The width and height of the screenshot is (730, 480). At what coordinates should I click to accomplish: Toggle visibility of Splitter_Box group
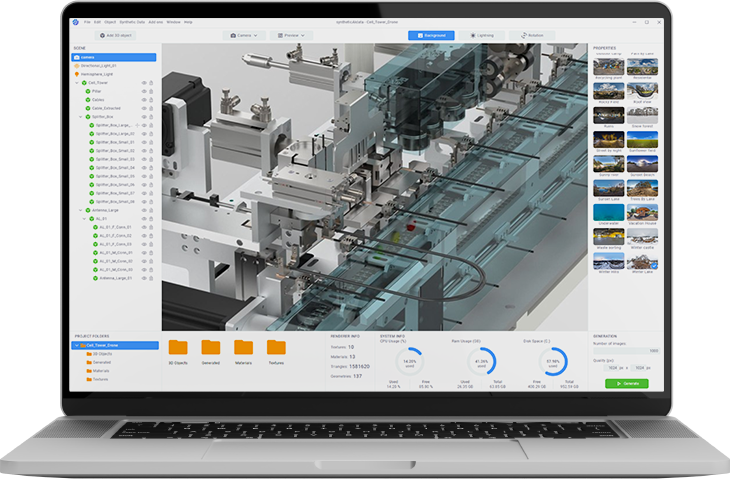coord(144,116)
